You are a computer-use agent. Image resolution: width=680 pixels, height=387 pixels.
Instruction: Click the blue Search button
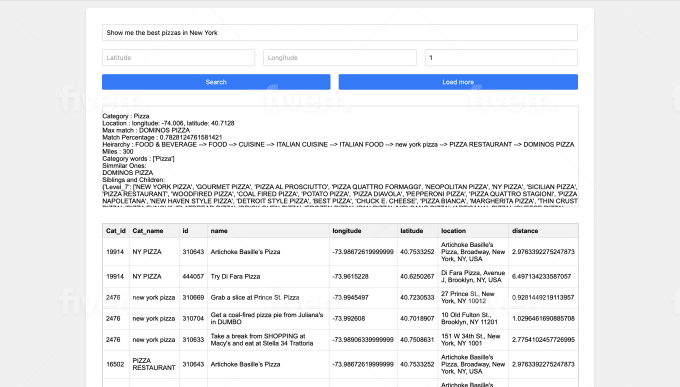coord(216,82)
